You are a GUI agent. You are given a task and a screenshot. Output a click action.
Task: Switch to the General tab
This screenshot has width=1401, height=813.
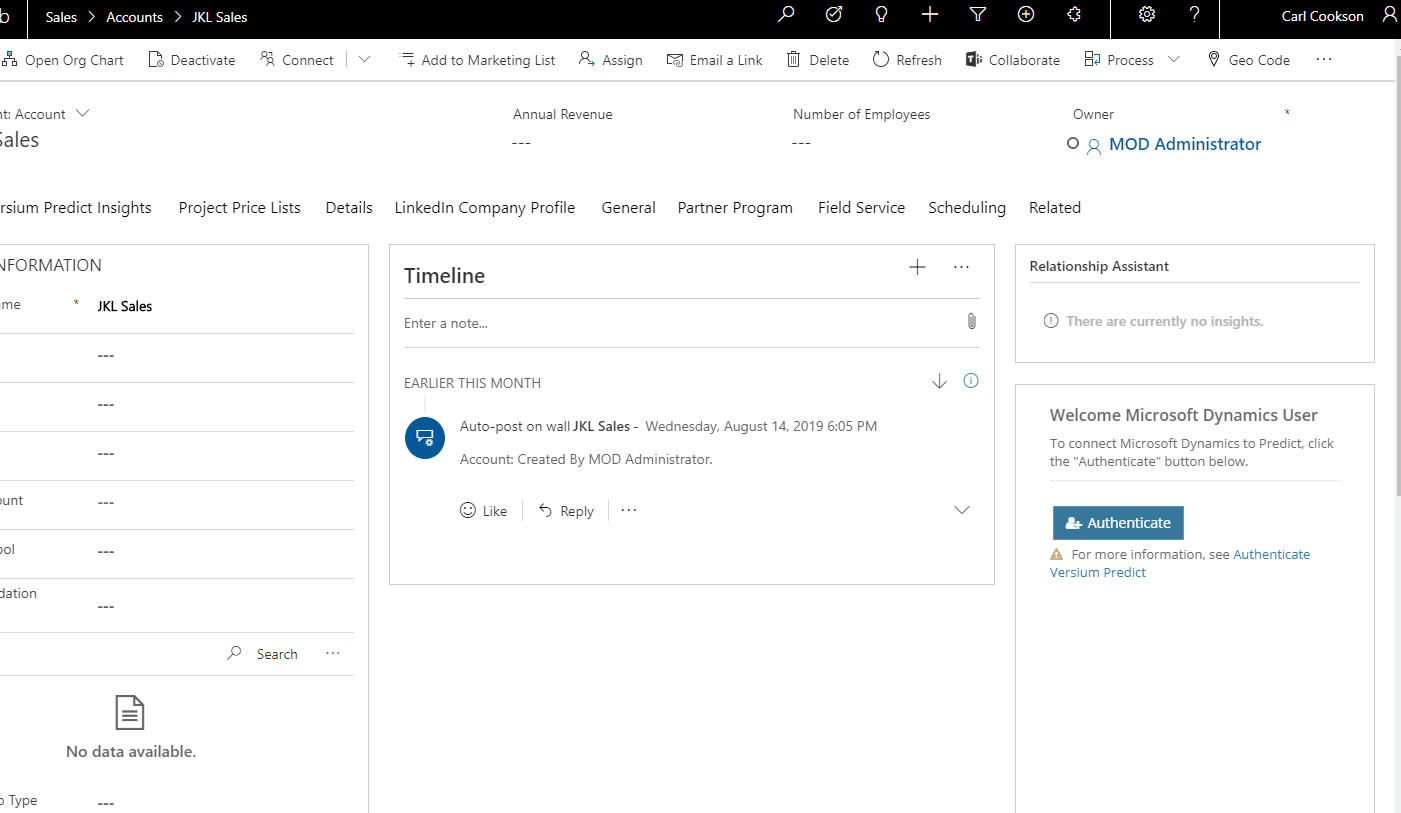pos(628,208)
